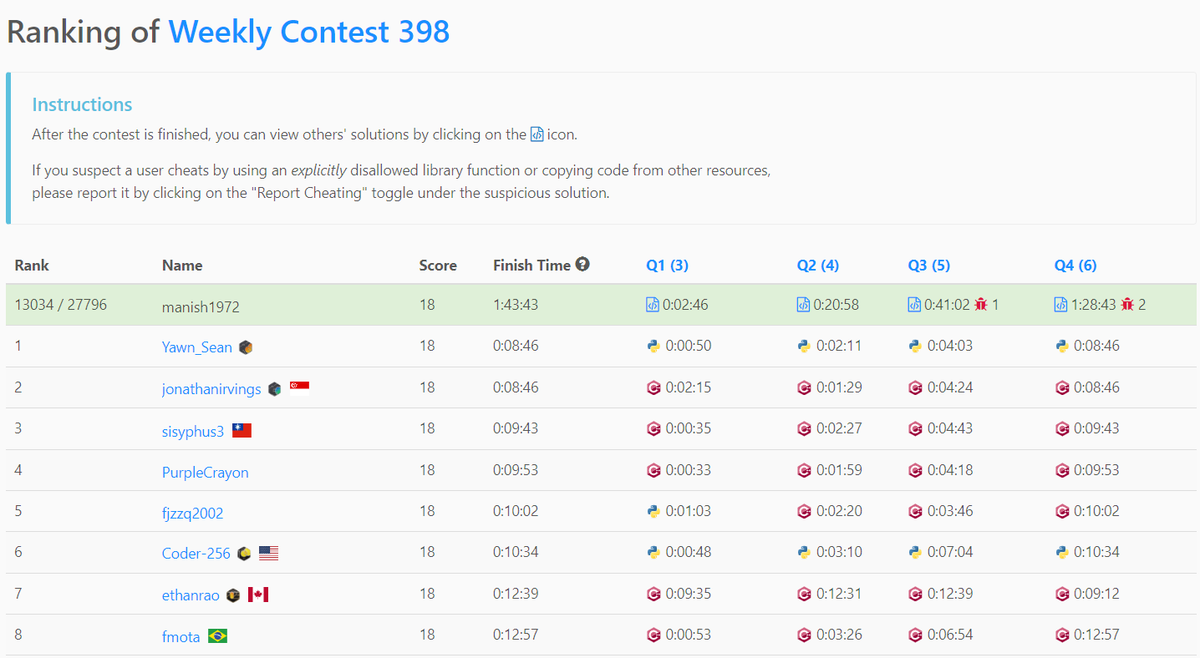The image size is (1200, 658).
Task: Open the code icon beside 0:41:02
Action: click(x=914, y=305)
